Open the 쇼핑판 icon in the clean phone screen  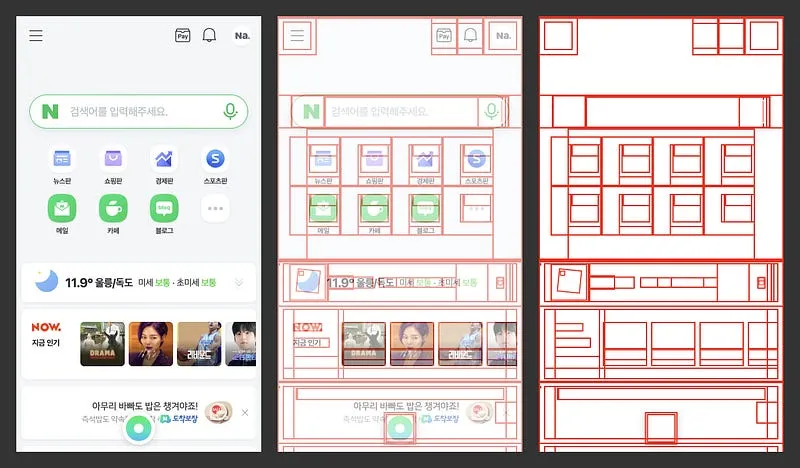tap(113, 159)
